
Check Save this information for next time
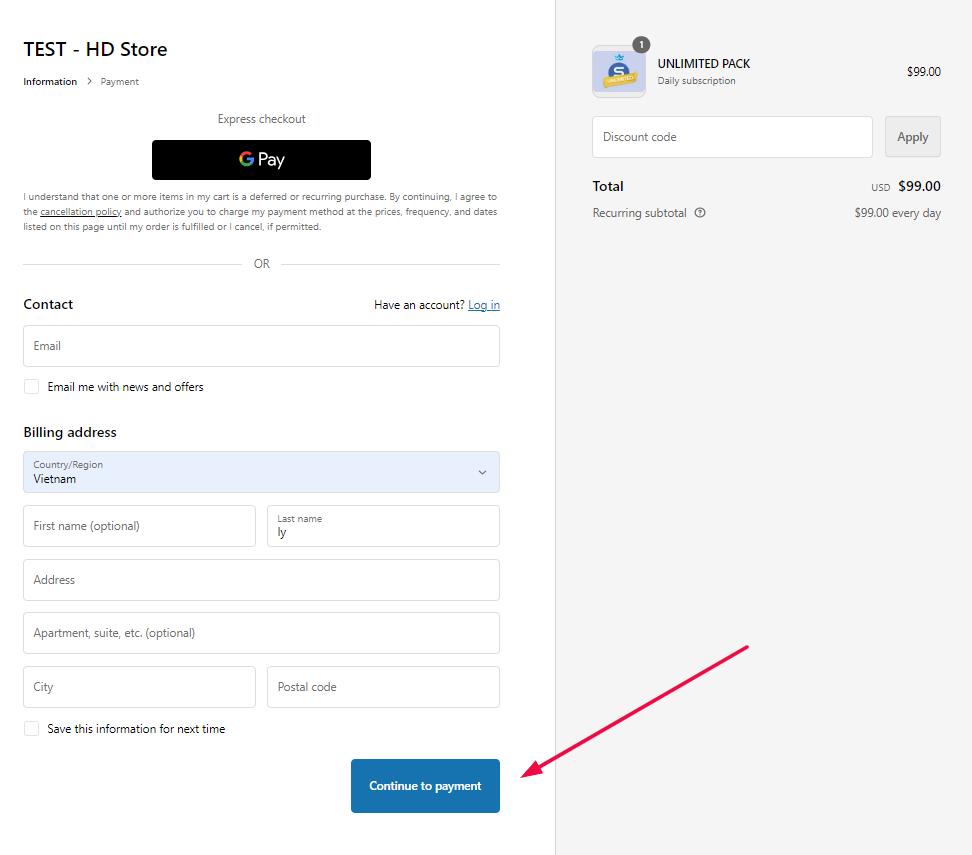[32, 729]
